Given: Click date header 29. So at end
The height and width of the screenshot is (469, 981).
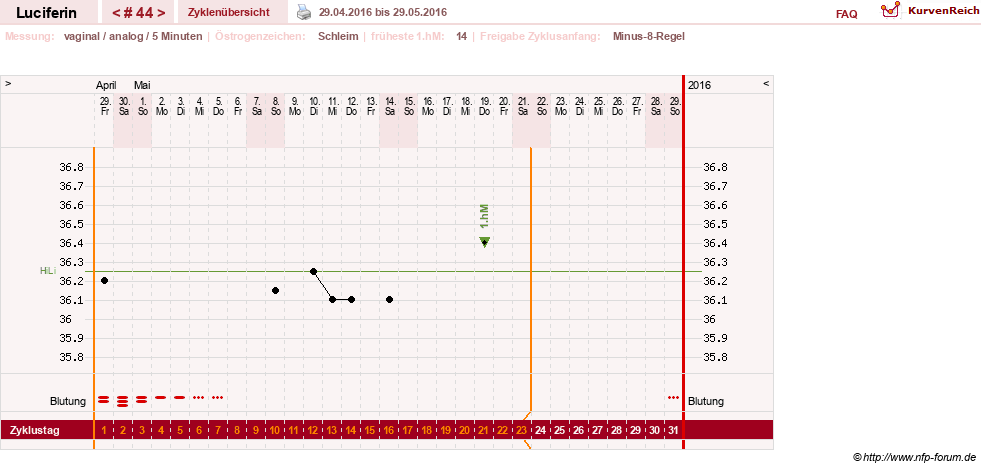Looking at the screenshot, I should (674, 105).
